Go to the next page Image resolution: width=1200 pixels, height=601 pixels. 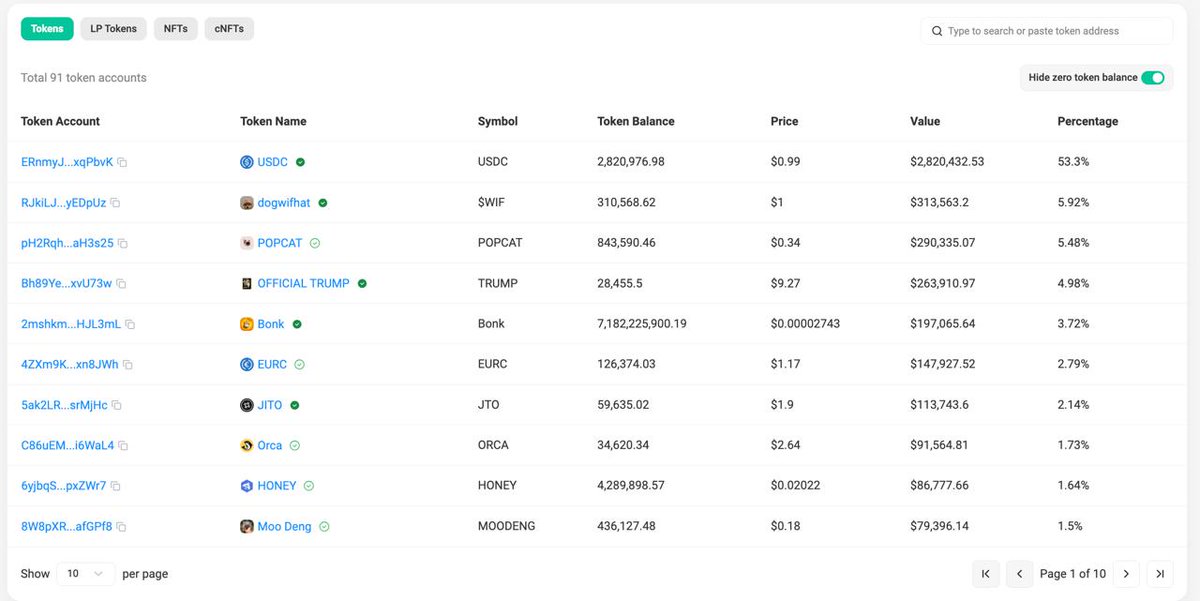pyautogui.click(x=1126, y=574)
